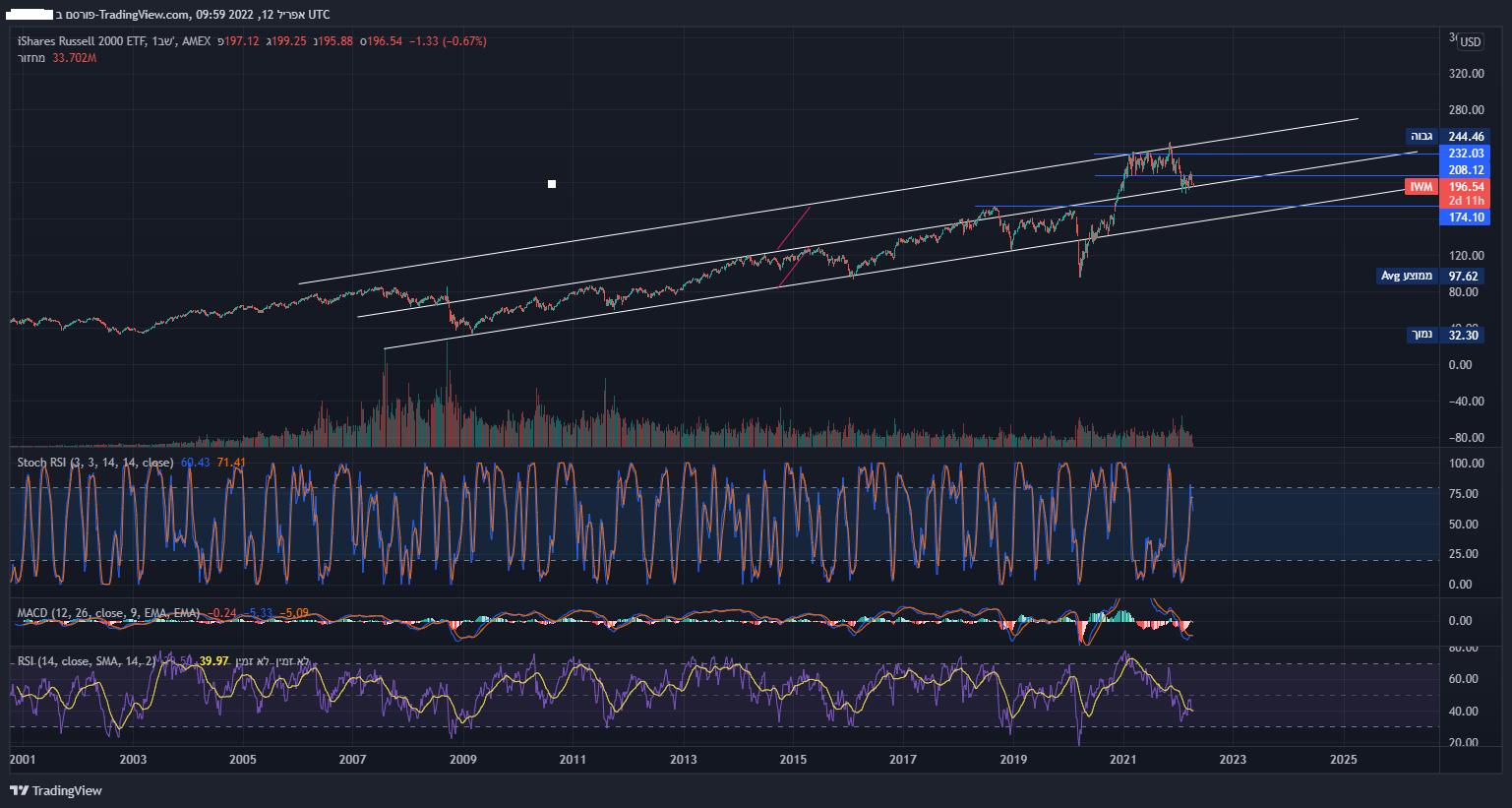
Task: Click the small white square marker on chart
Action: (552, 184)
